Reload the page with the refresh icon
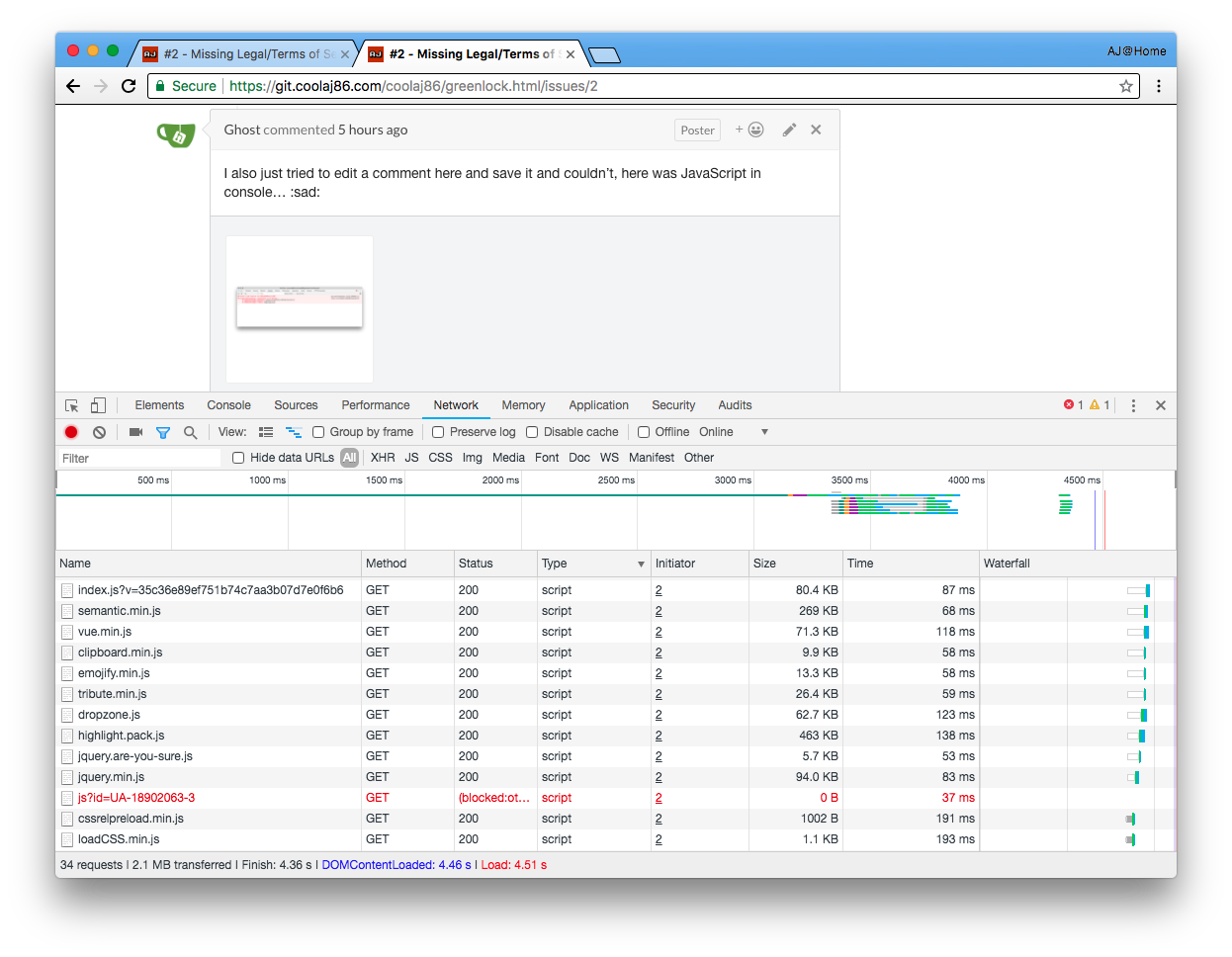Screen dimensions: 1232x957 tap(129, 86)
